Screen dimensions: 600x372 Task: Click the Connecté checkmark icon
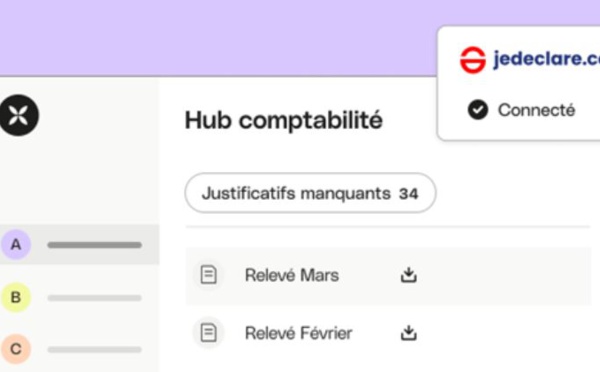pos(478,110)
